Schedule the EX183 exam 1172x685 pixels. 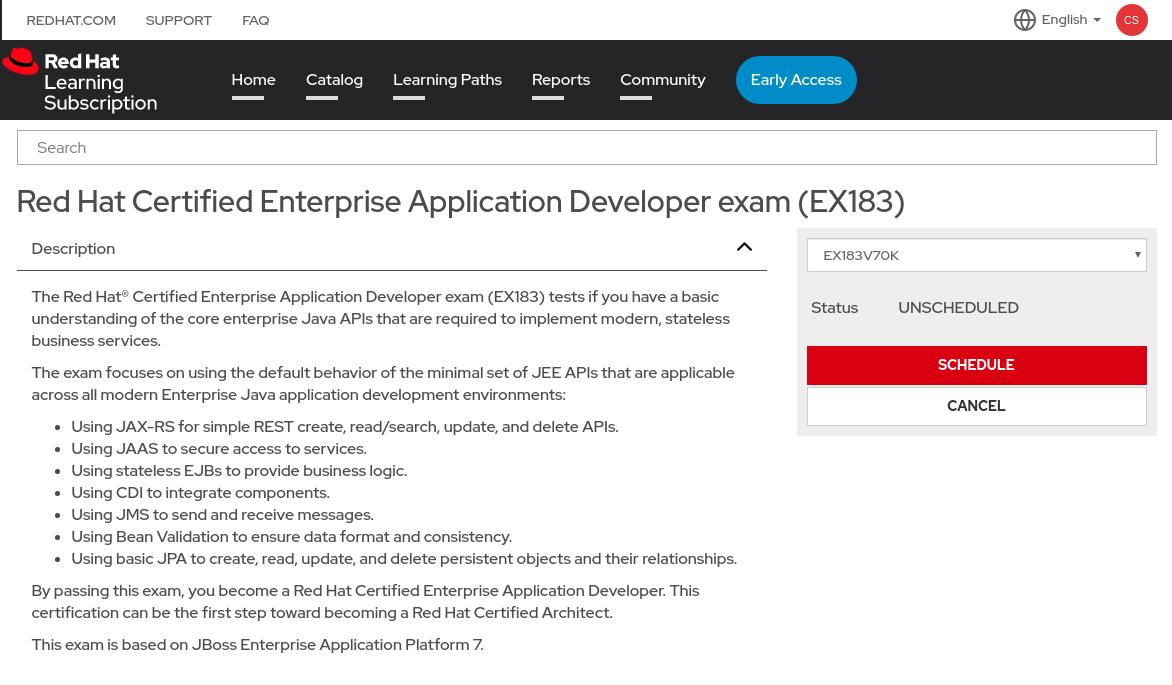tap(976, 365)
